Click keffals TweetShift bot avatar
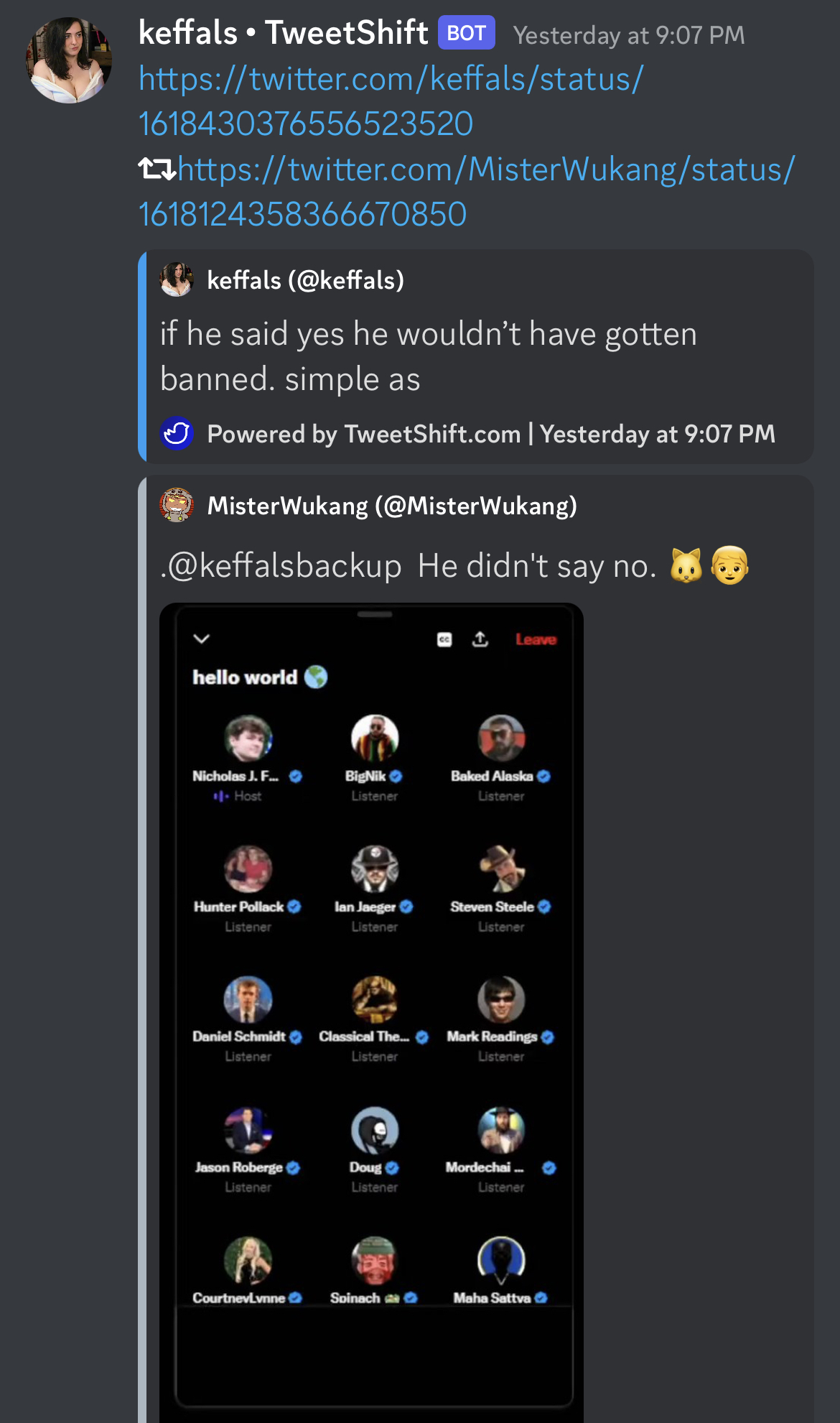Screen dimensions: 840x1423 (69, 60)
